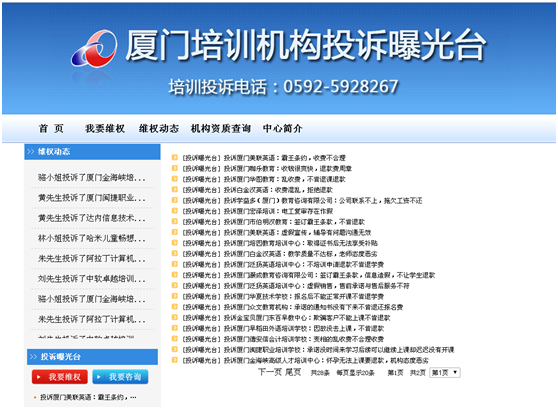Open 中心简介 navigation item

tap(283, 129)
